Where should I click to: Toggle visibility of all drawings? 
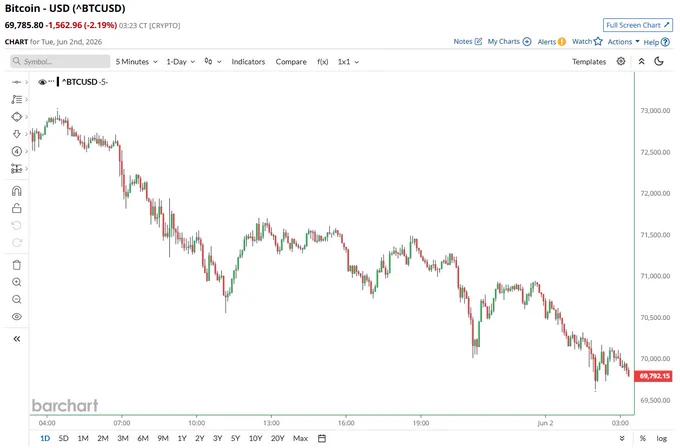16,317
